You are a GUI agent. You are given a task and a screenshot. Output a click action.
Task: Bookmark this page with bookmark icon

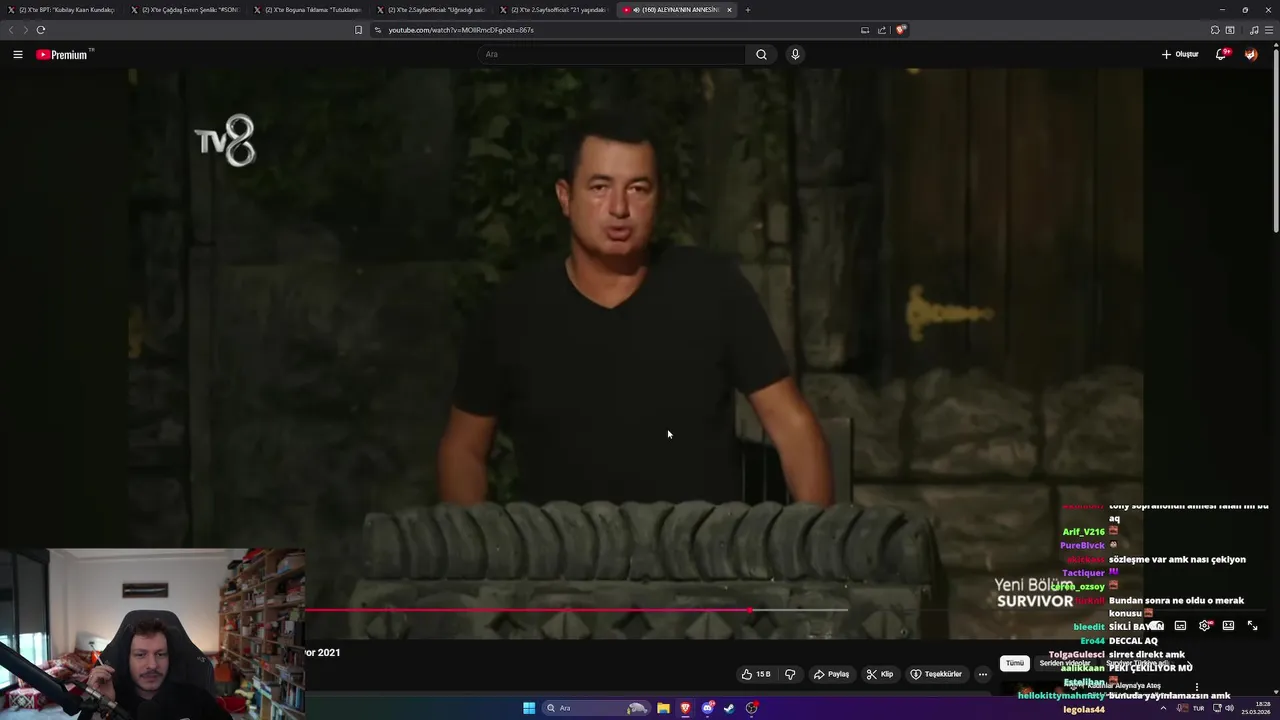point(359,30)
